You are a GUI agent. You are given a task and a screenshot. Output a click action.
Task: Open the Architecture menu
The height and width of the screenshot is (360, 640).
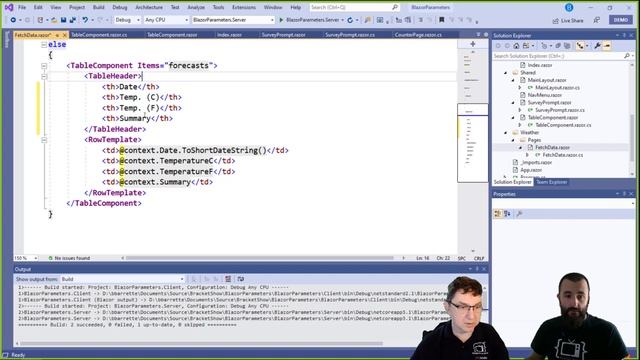coord(149,7)
